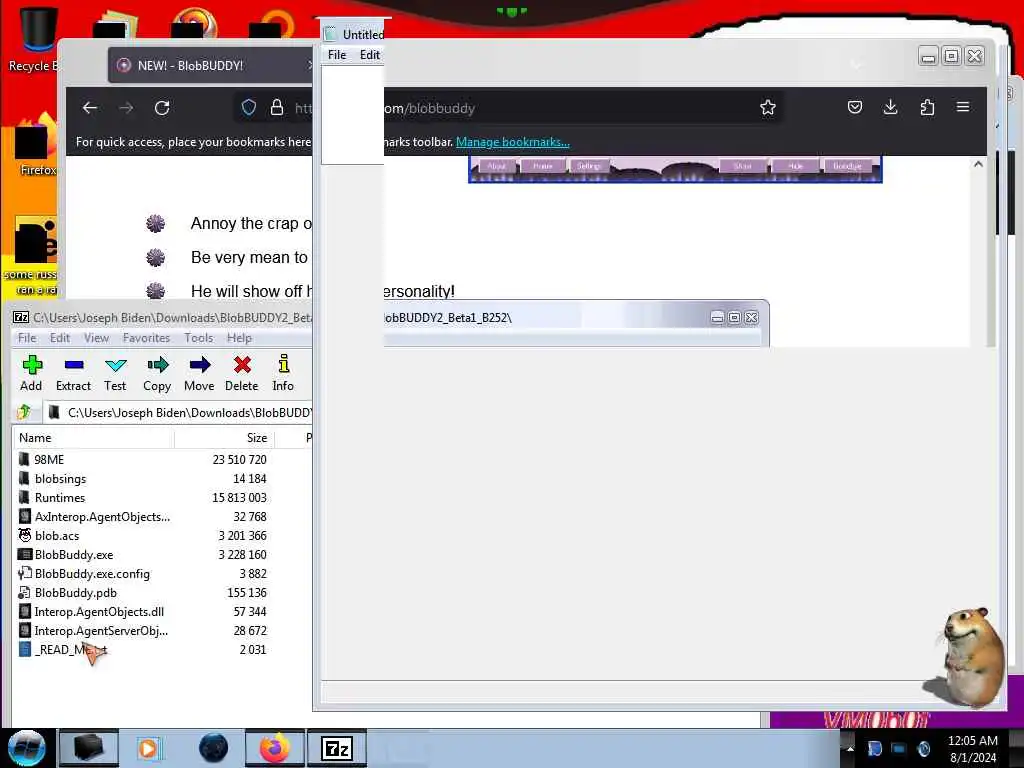Click the Move arrow icon in 7-Zip
1024x768 pixels.
(199, 373)
